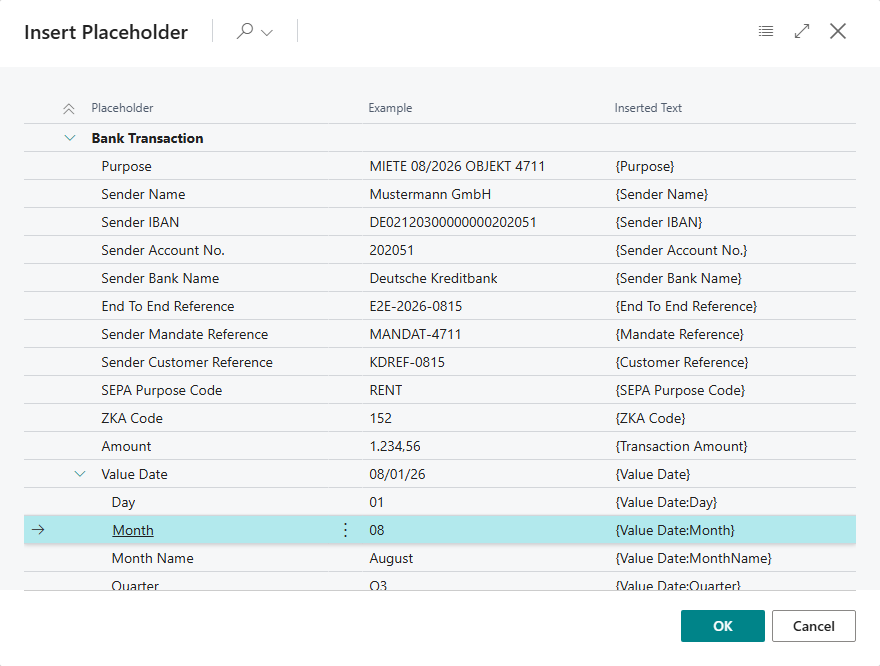880x666 pixels.
Task: Select the Sender Mandate Reference row
Action: click(439, 334)
